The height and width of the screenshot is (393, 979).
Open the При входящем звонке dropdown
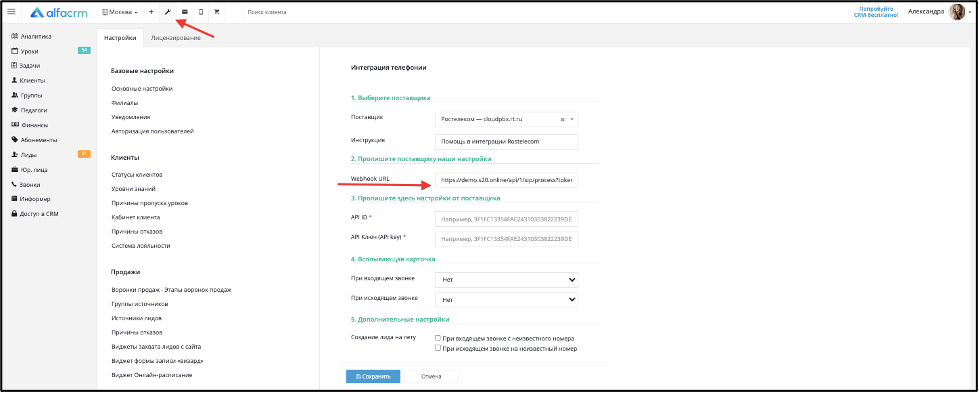[x=506, y=280]
